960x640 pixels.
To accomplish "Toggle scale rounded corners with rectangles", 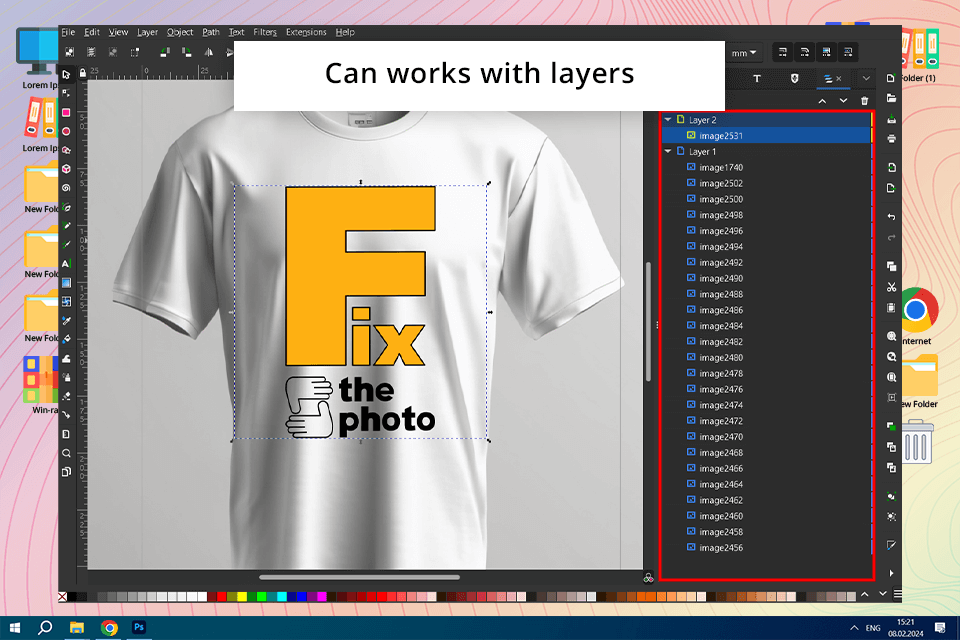I will pyautogui.click(x=804, y=52).
